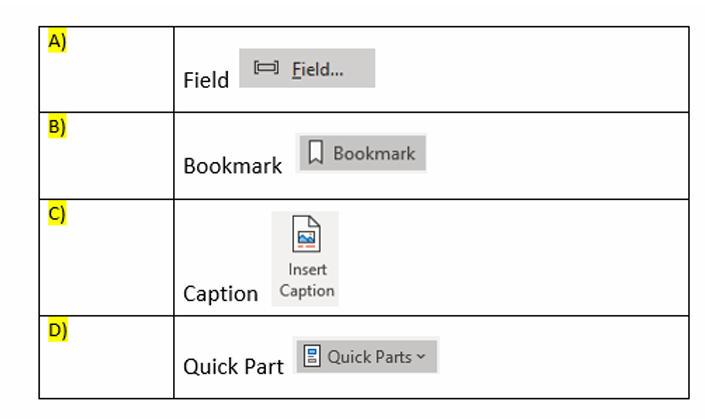Select the highlighted C) option label

pos(56,214)
